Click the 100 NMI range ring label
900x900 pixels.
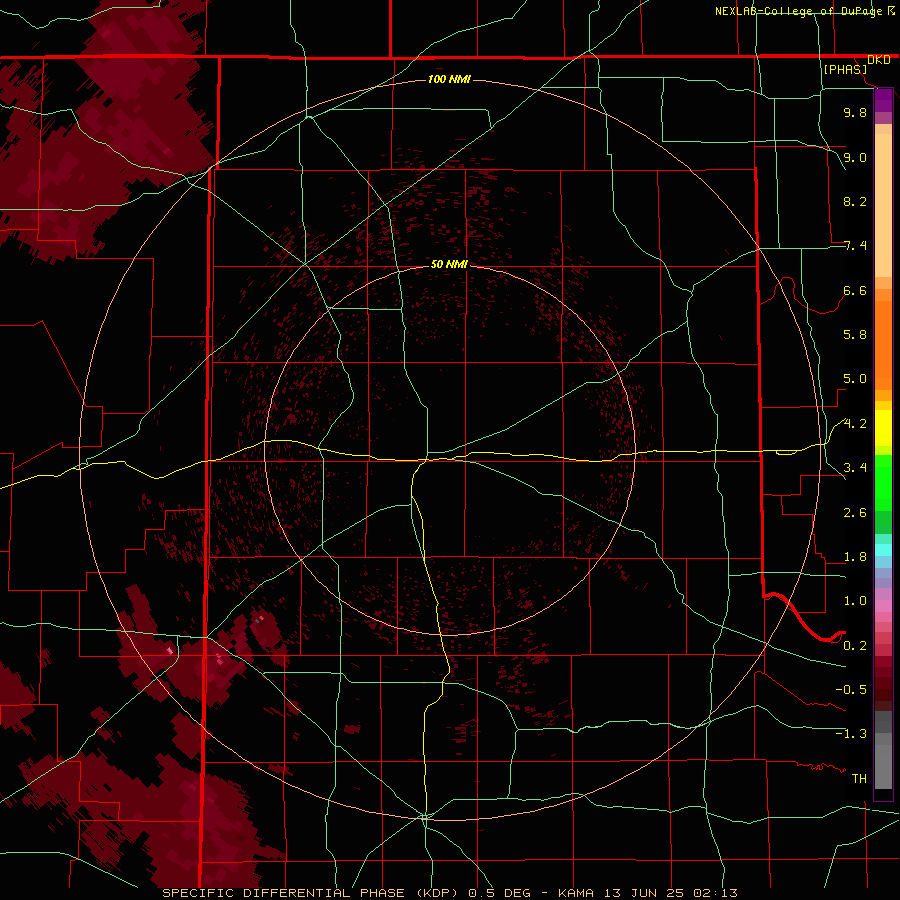pyautogui.click(x=449, y=79)
